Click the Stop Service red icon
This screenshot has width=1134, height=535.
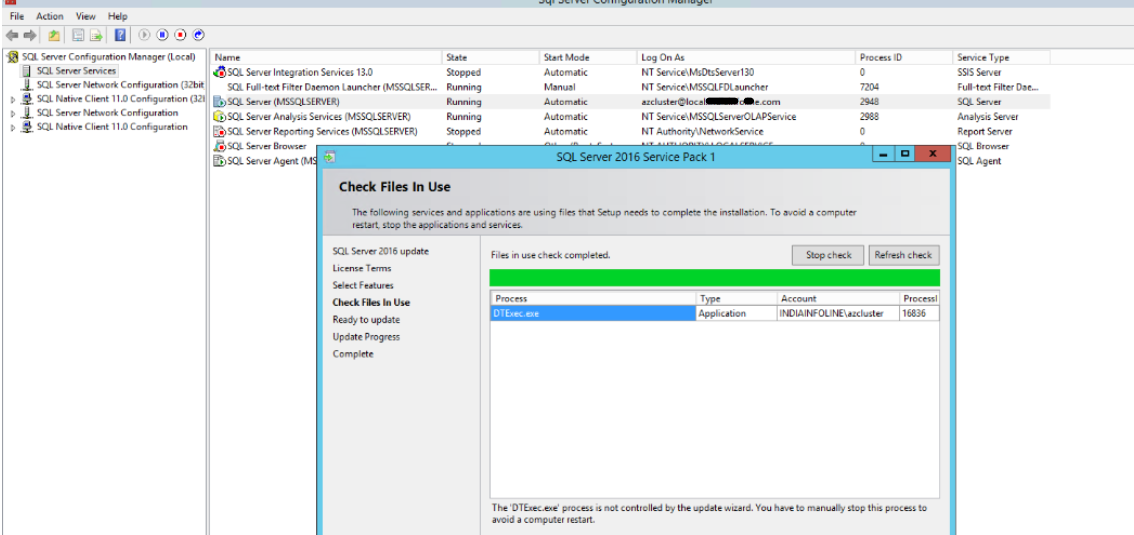181,35
